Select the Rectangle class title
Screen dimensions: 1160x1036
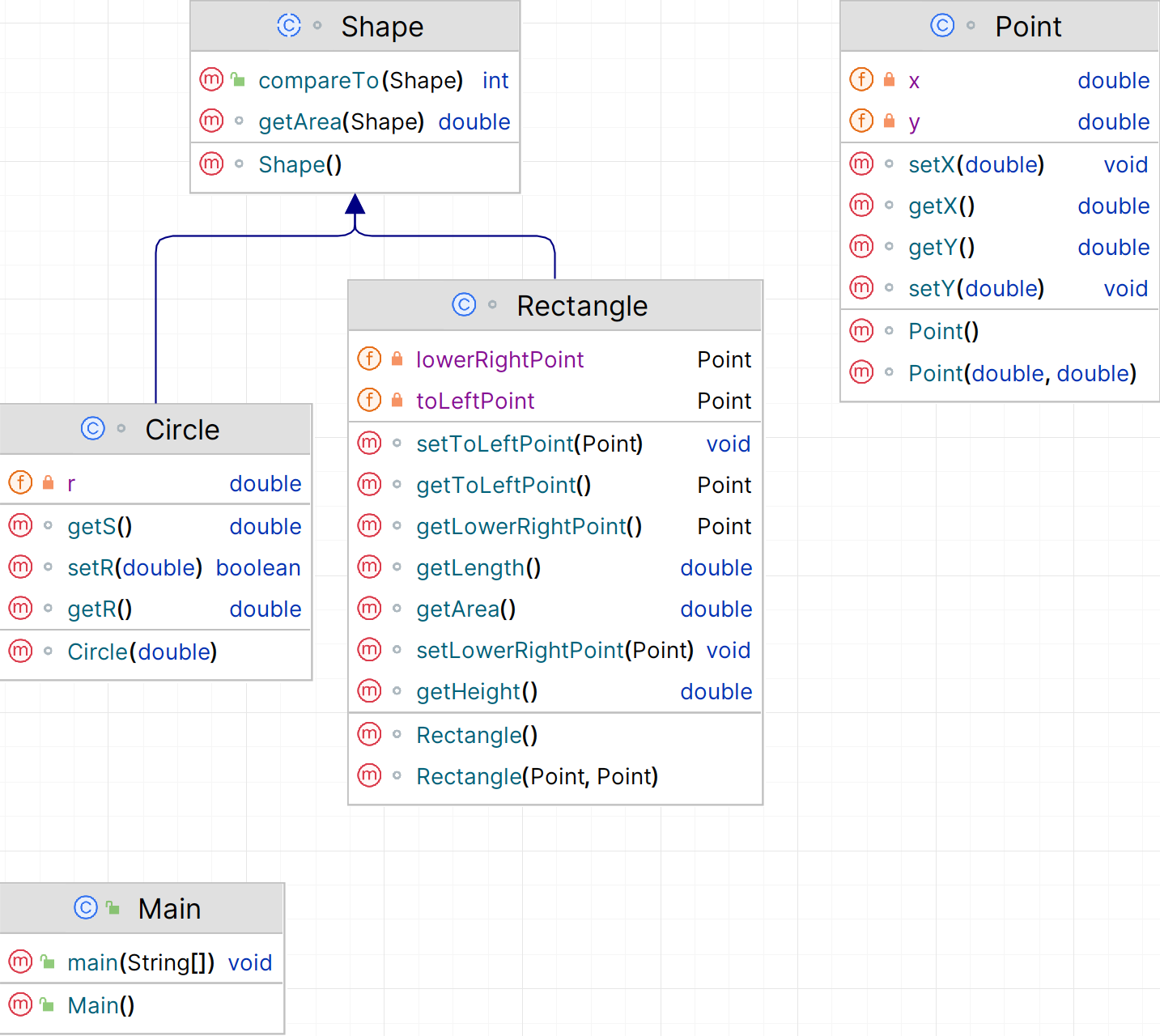(582, 306)
